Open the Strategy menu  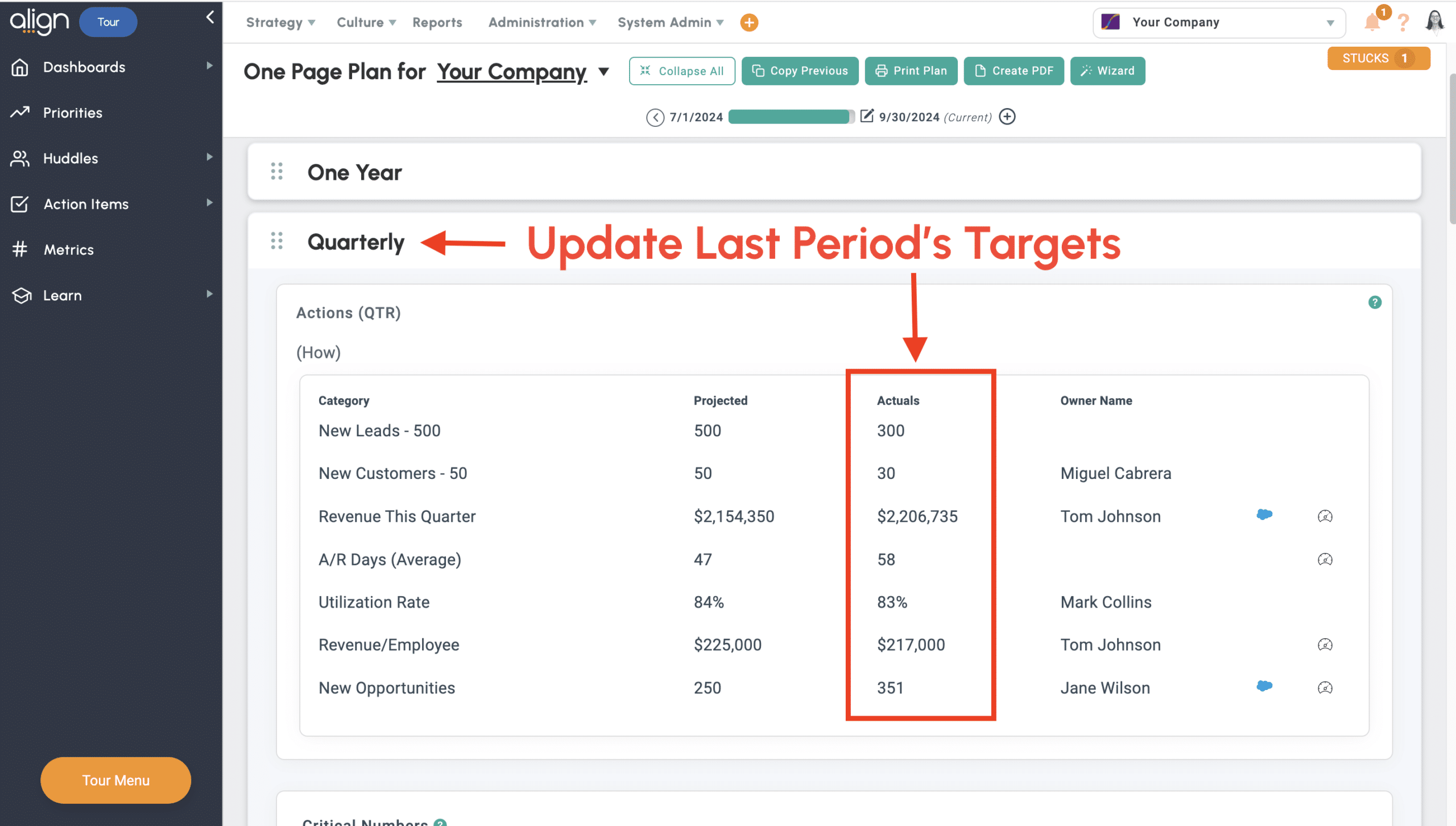pos(280,23)
